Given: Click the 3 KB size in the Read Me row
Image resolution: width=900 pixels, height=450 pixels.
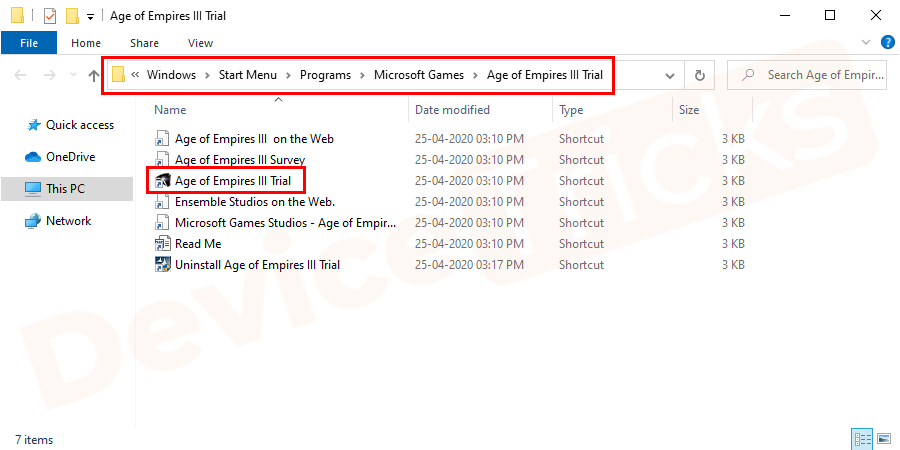Looking at the screenshot, I should pos(733,244).
